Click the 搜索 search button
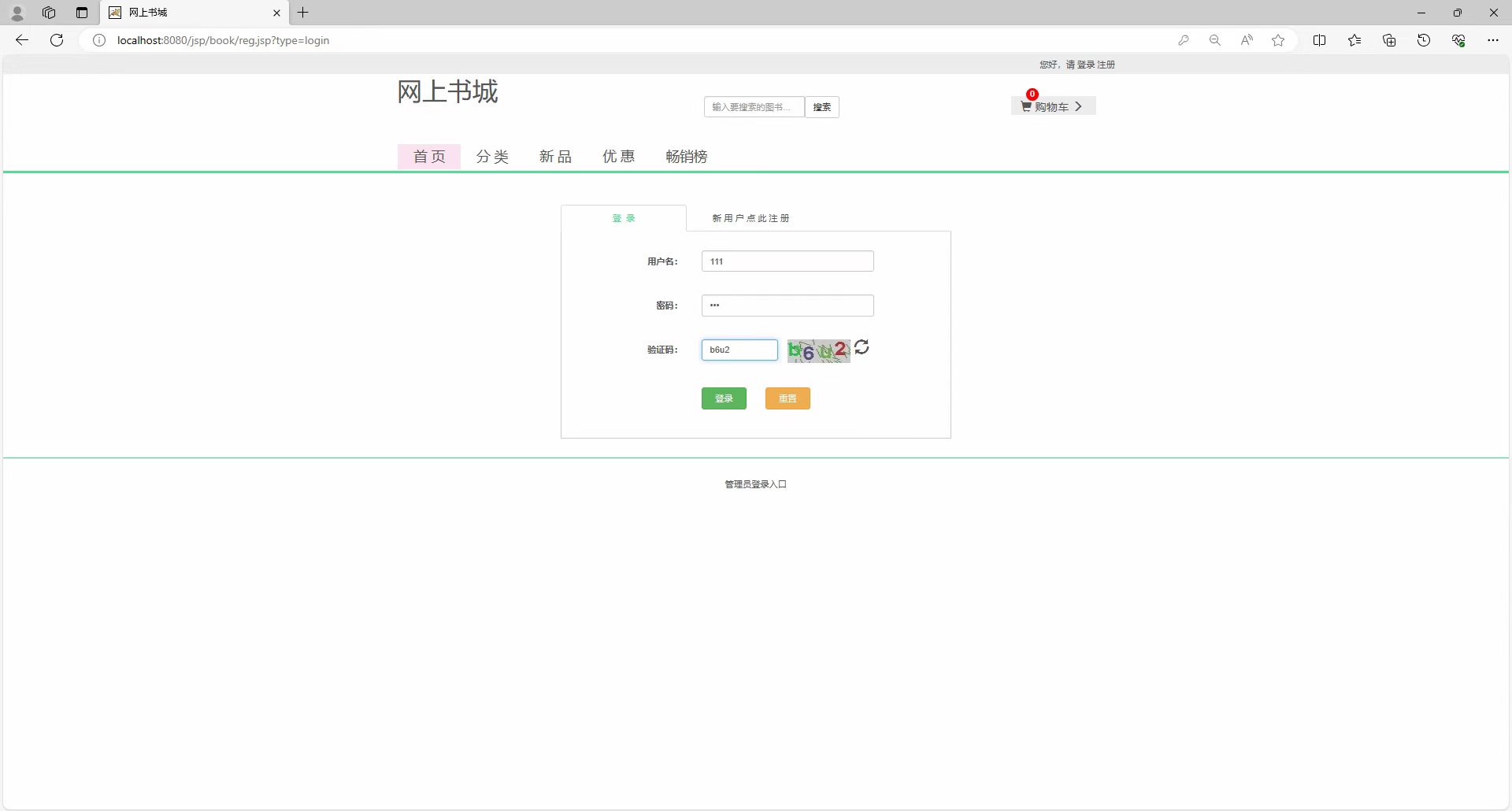This screenshot has height=811, width=1512. [x=822, y=107]
